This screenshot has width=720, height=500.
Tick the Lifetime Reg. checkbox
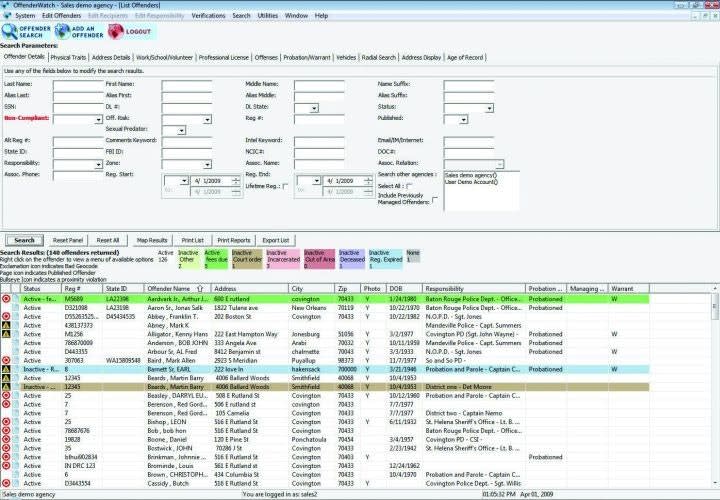tap(286, 186)
